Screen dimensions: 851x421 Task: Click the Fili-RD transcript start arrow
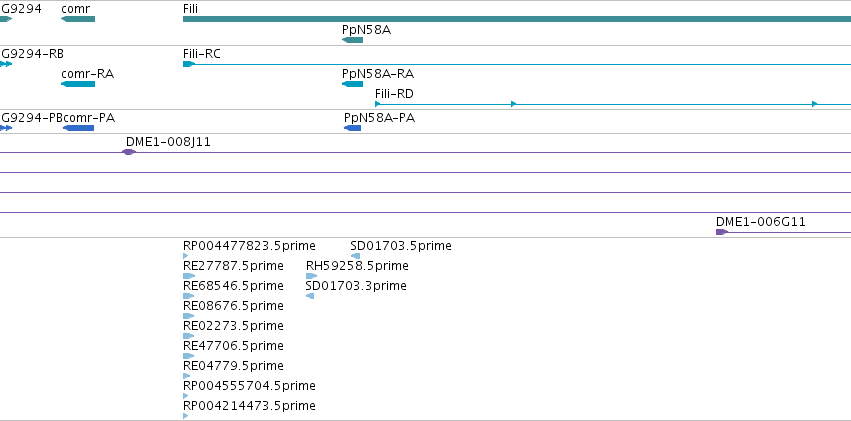point(378,104)
